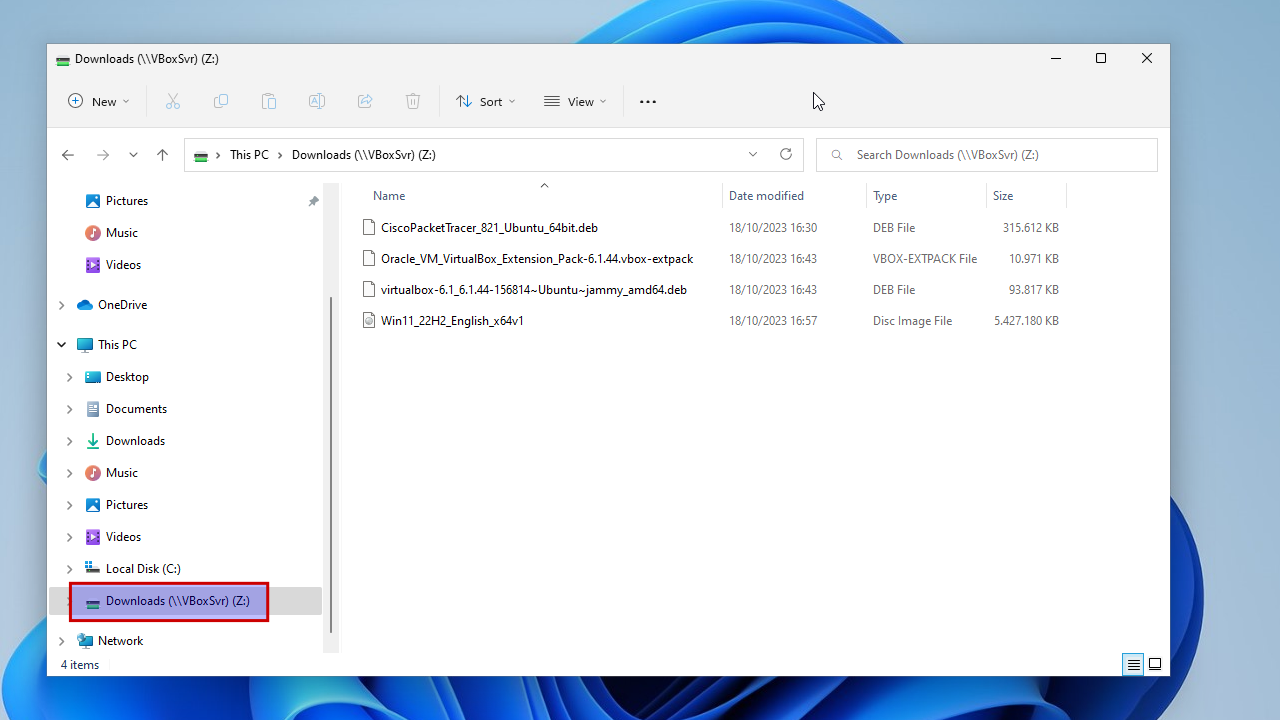This screenshot has height=720, width=1280.
Task: Click the 4 items status text
Action: (x=80, y=665)
